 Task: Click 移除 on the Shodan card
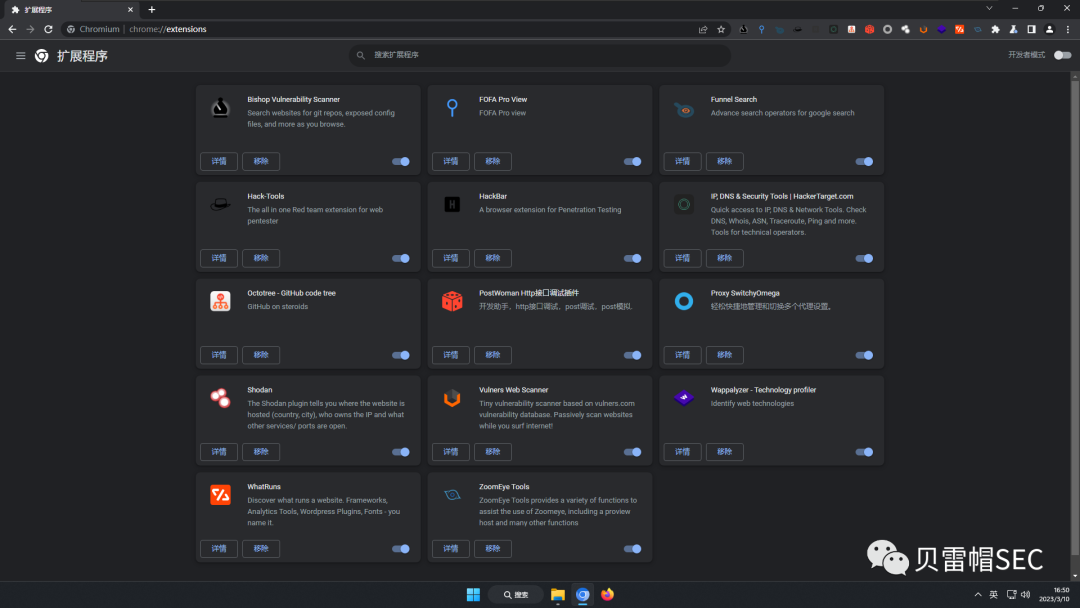tap(261, 452)
